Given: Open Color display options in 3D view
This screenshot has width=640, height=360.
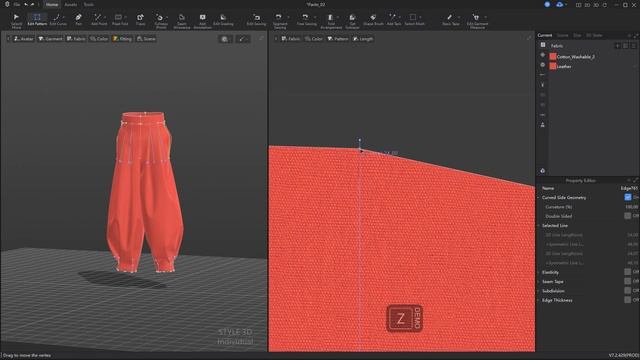Looking at the screenshot, I should coord(99,39).
